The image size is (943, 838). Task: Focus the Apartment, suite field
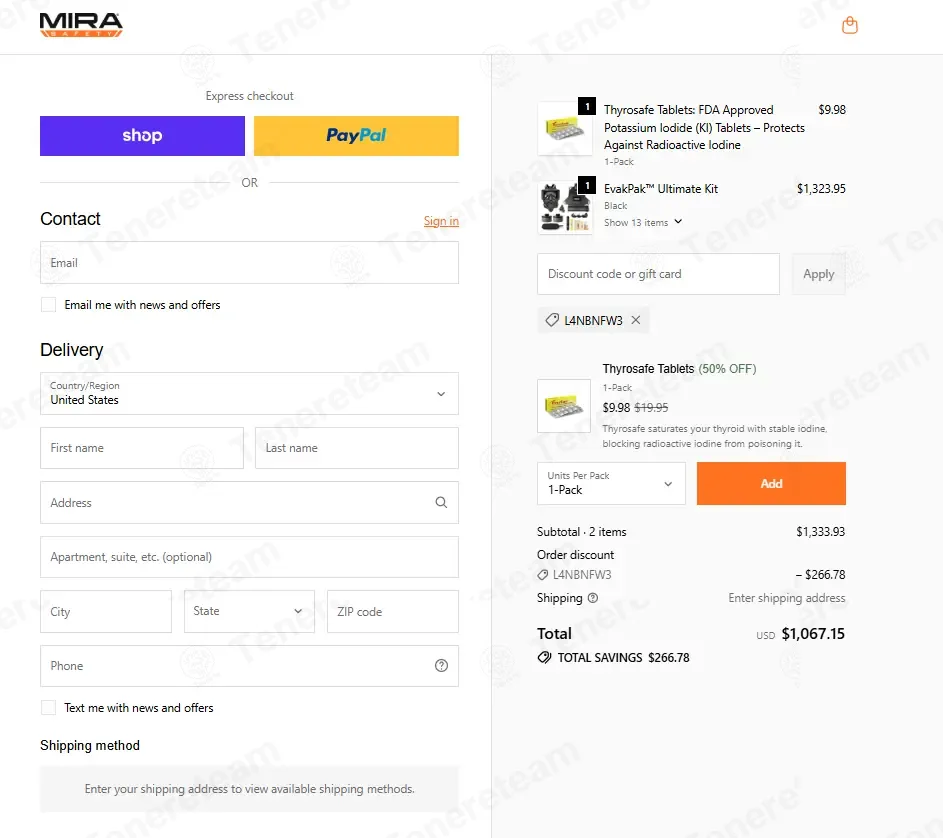click(x=249, y=557)
